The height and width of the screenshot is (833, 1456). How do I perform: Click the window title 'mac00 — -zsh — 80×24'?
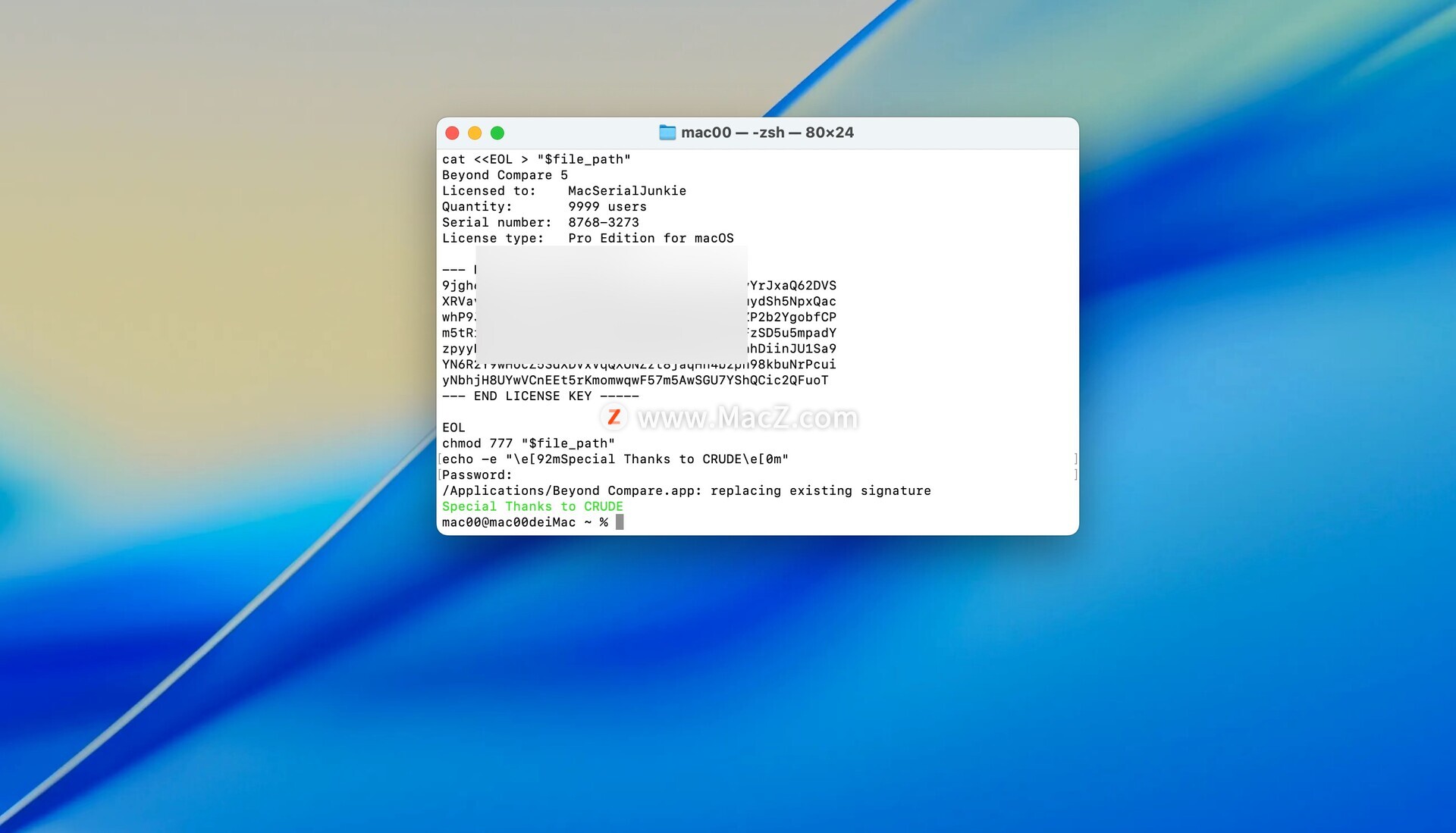pos(767,133)
